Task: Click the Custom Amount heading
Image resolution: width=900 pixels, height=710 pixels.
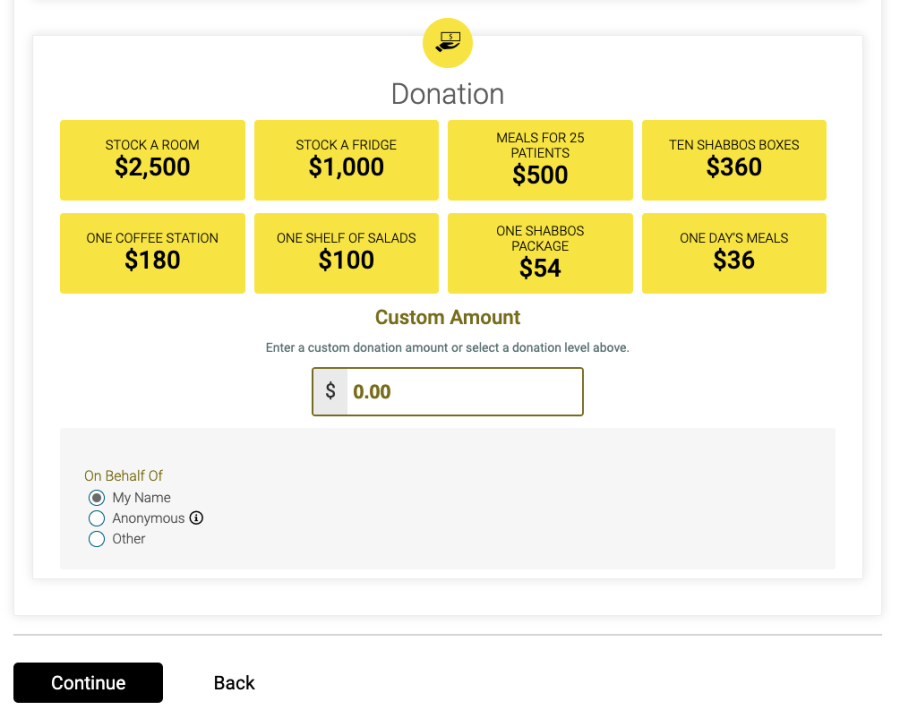Action: 447,317
